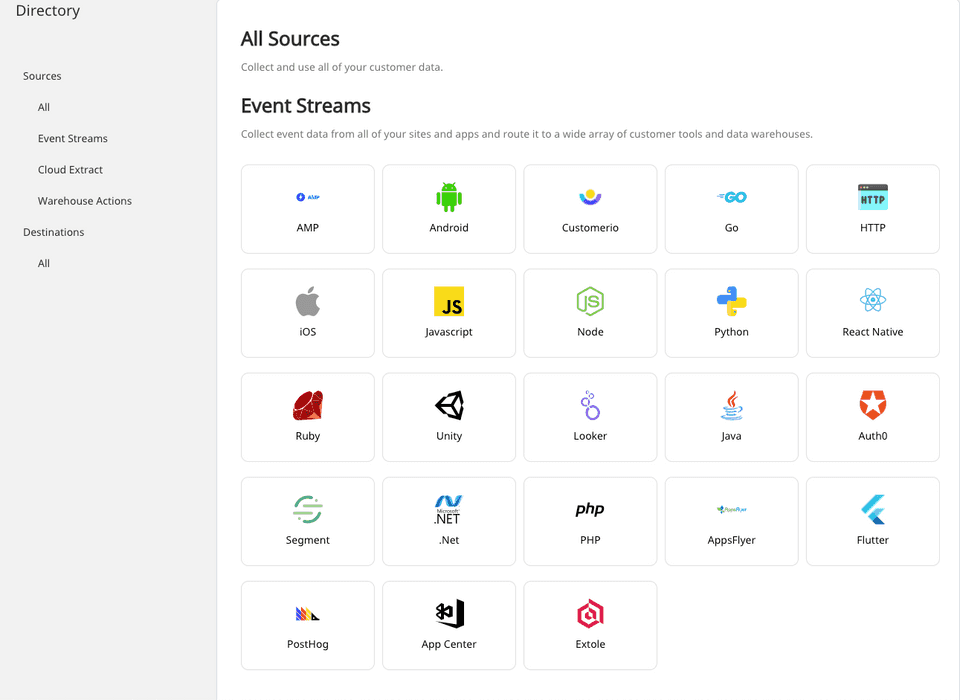Select the Auth0 source tile
960x700 pixels.
[x=872, y=417]
